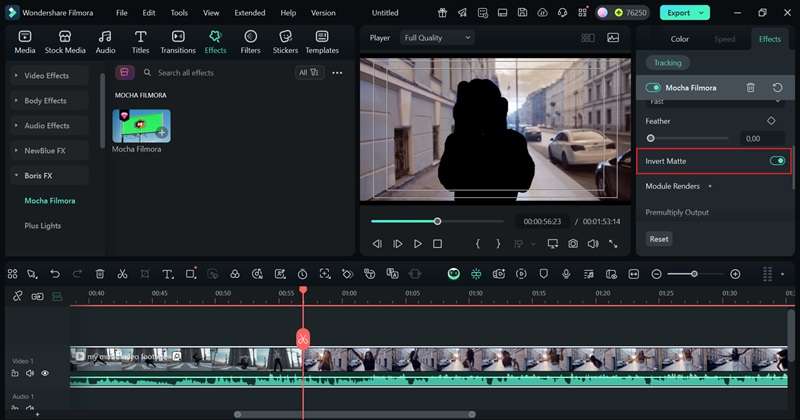Toggle the green face AI icon in timeline toolbar

454,274
